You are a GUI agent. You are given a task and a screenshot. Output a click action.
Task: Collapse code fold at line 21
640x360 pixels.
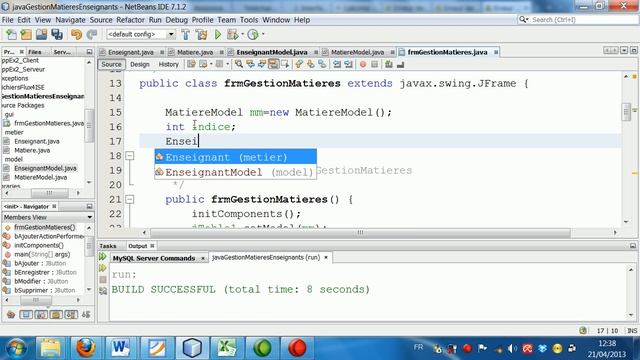[x=129, y=199]
